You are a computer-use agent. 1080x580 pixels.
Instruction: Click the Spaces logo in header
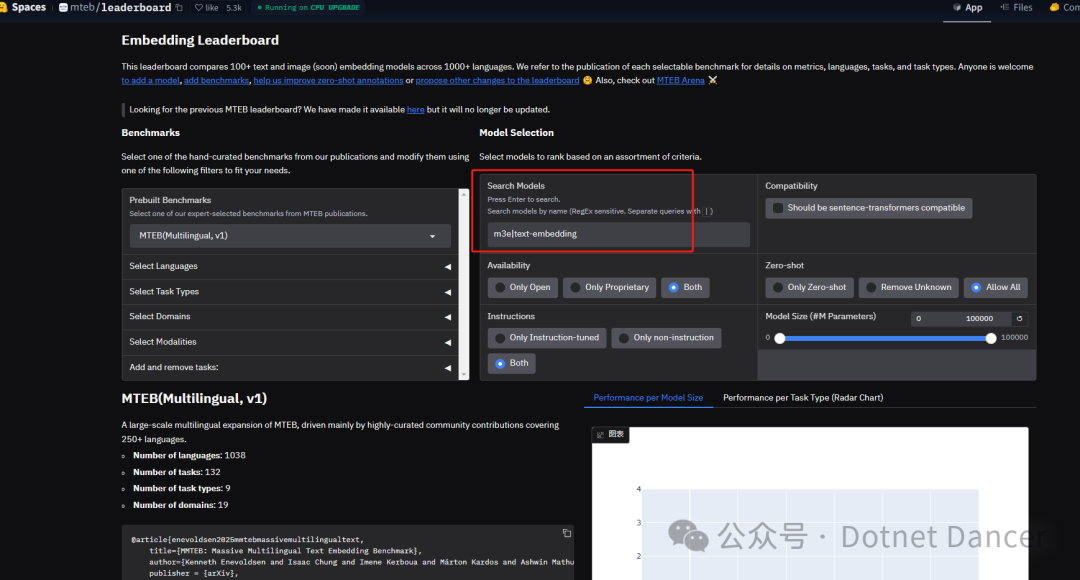click(23, 8)
